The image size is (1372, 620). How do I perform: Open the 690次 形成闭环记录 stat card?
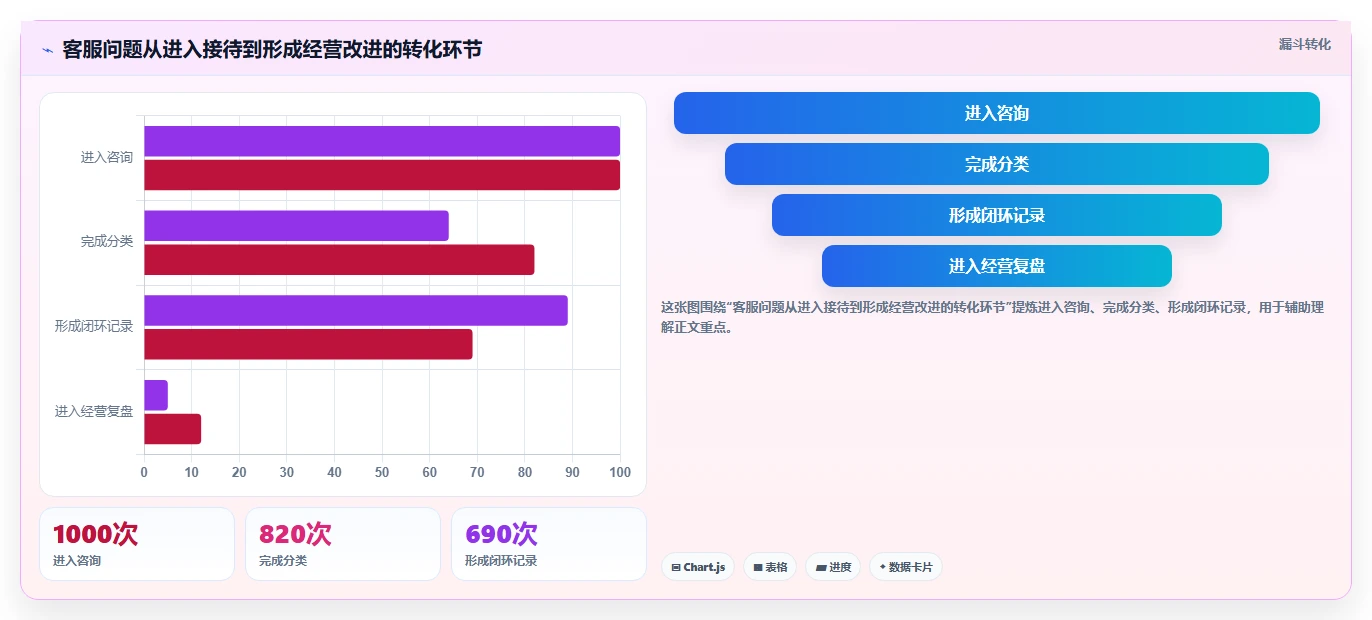549,544
